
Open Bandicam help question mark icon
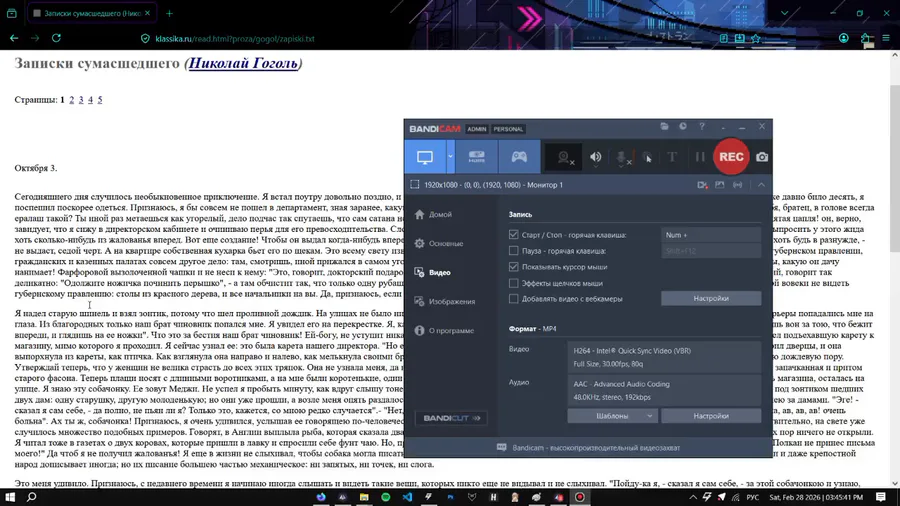[701, 126]
